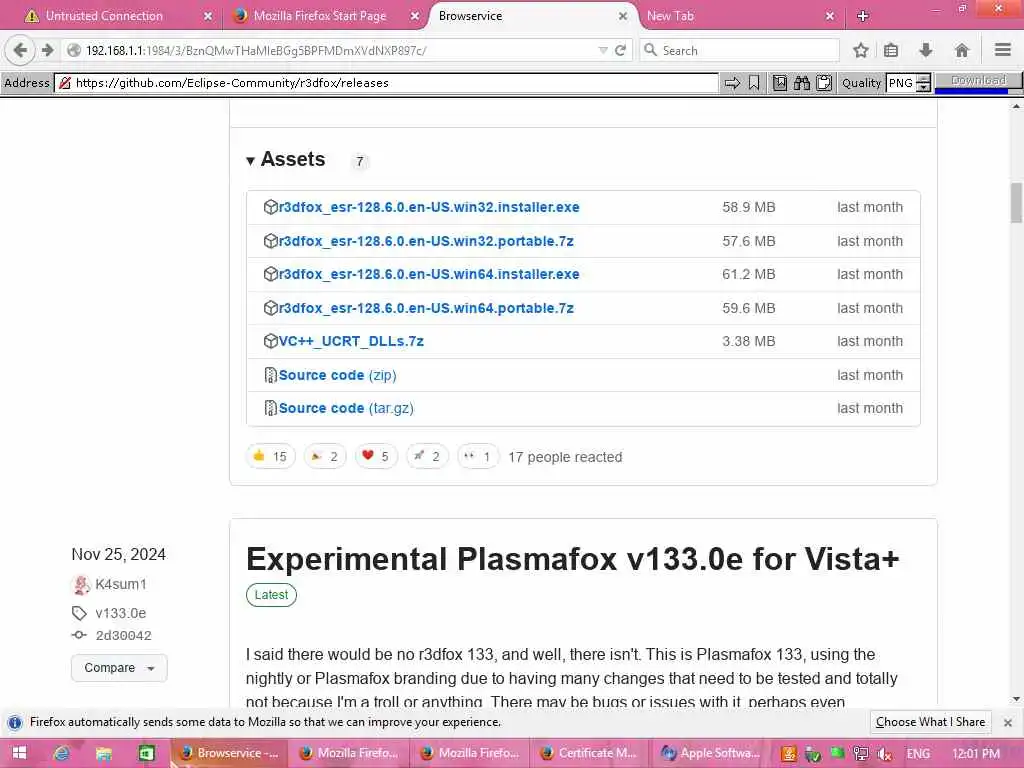This screenshot has width=1024, height=768.
Task: Open the v133.0e tag link
Action: [120, 613]
